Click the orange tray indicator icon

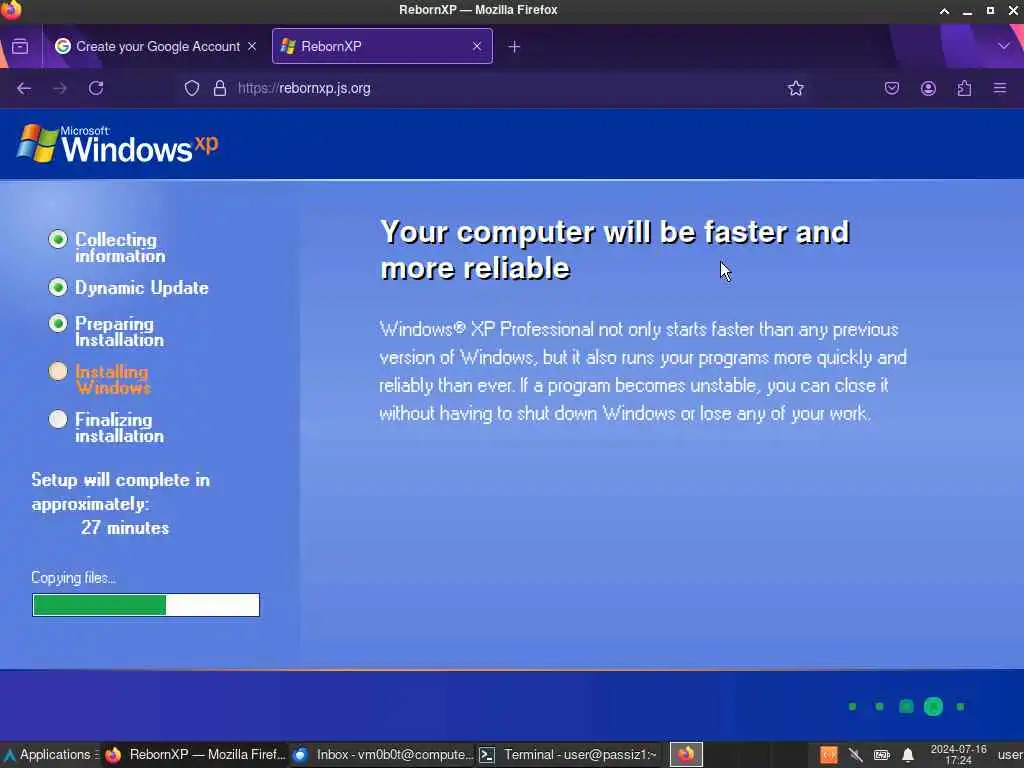click(829, 756)
